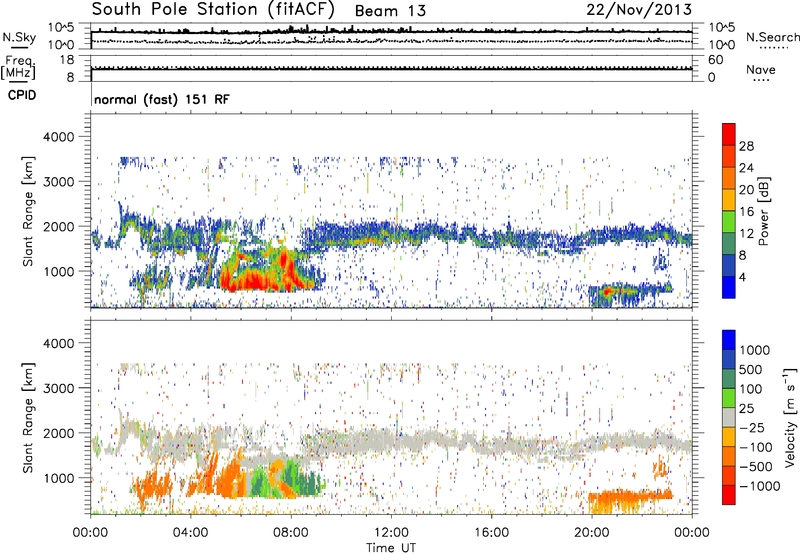Image resolution: width=800 pixels, height=554 pixels.
Task: Click the '3000' tick on the power panel axis
Action: pos(59,182)
